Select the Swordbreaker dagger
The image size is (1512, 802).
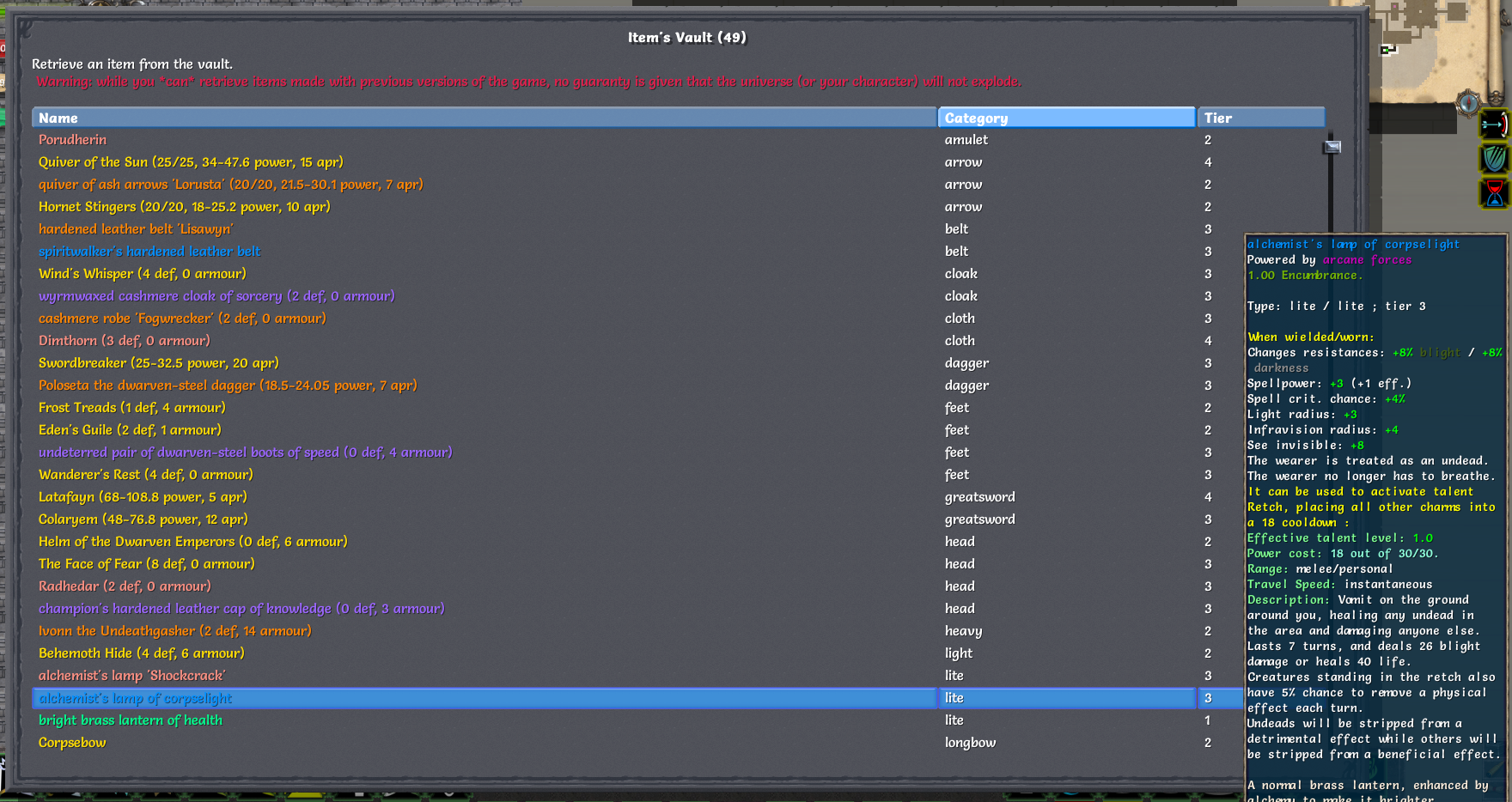coord(485,363)
